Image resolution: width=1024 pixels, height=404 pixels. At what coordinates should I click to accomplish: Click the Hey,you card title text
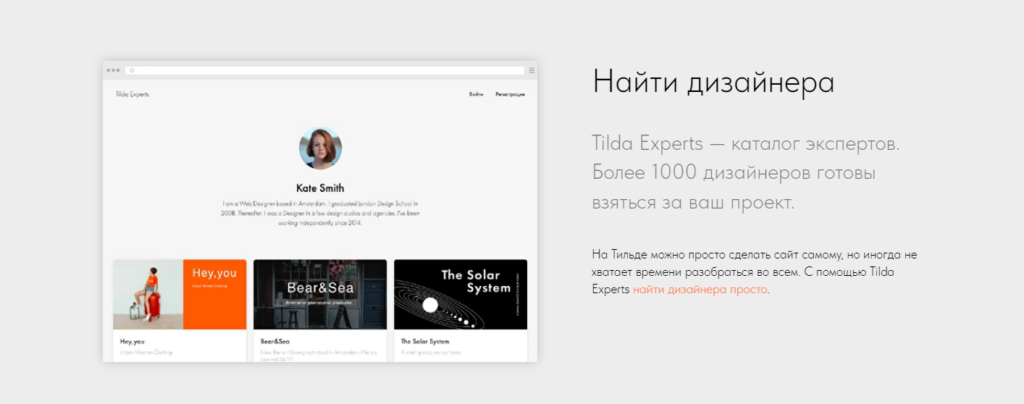[132, 341]
